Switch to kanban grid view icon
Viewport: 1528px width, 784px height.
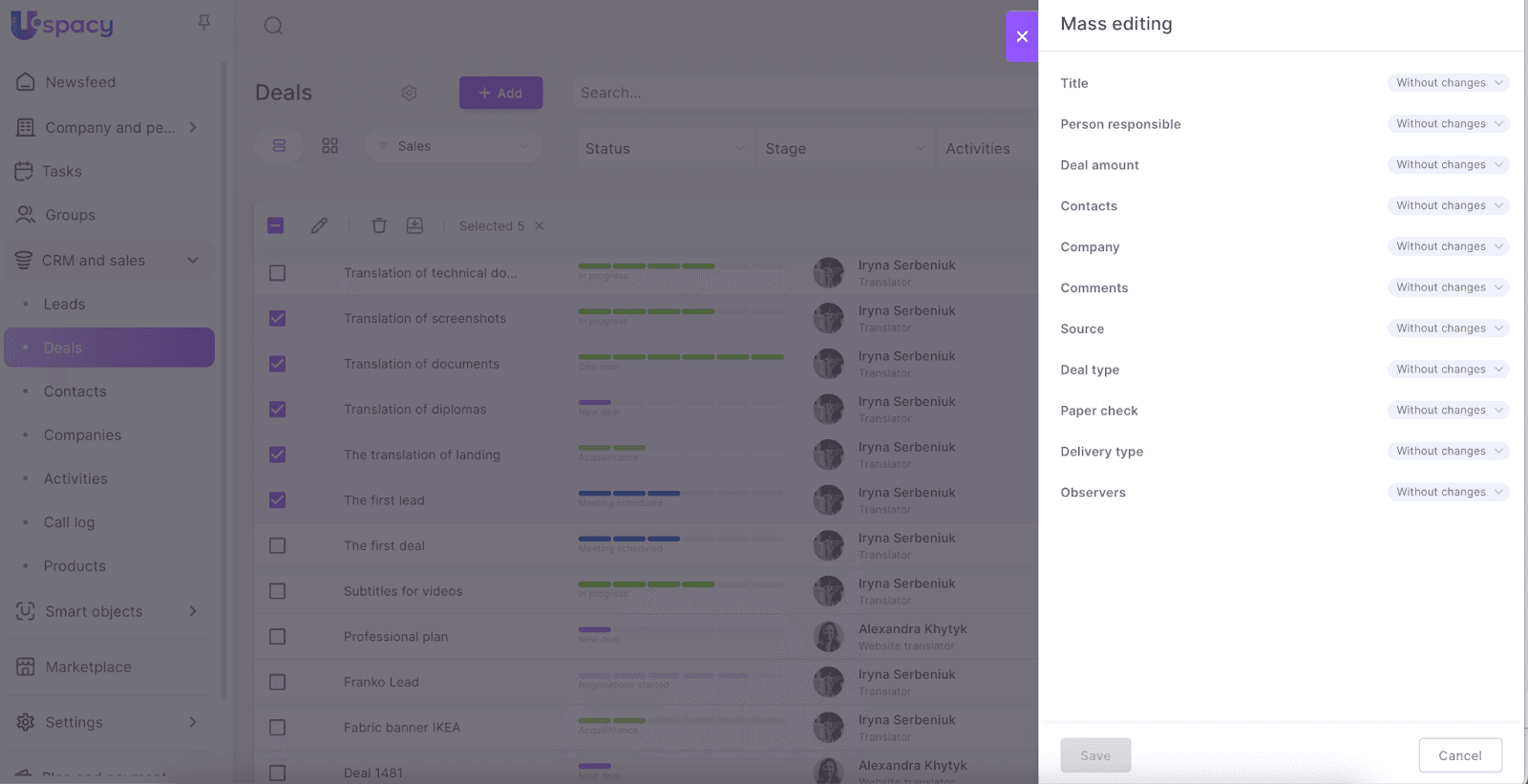click(x=330, y=146)
